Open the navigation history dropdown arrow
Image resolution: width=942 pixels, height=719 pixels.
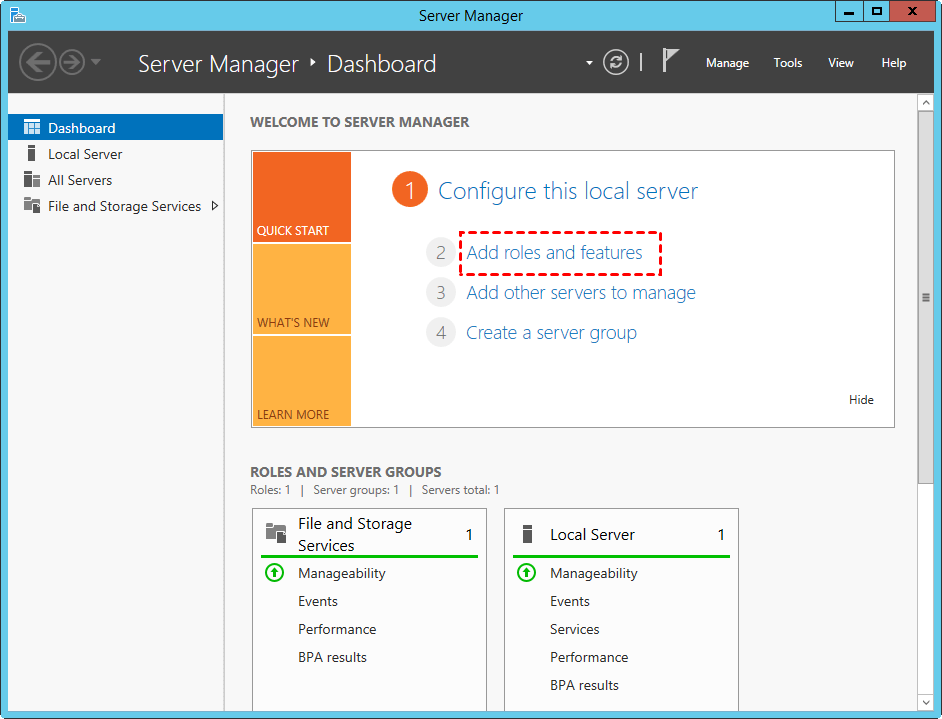(x=96, y=63)
